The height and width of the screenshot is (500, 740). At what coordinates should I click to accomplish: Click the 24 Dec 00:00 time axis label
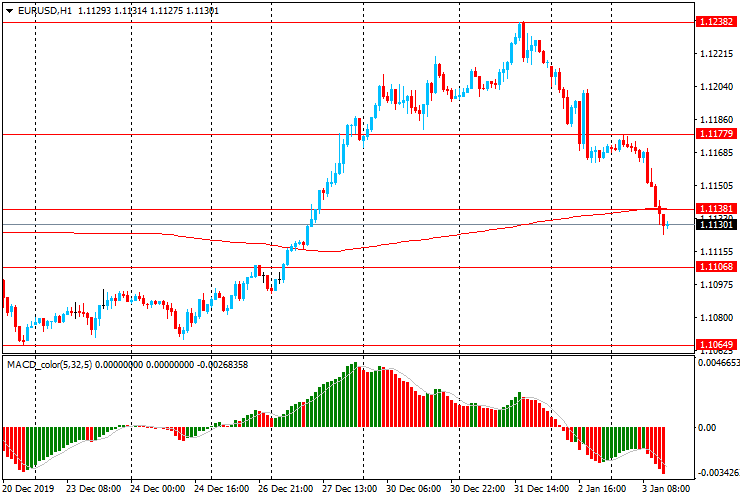point(157,488)
